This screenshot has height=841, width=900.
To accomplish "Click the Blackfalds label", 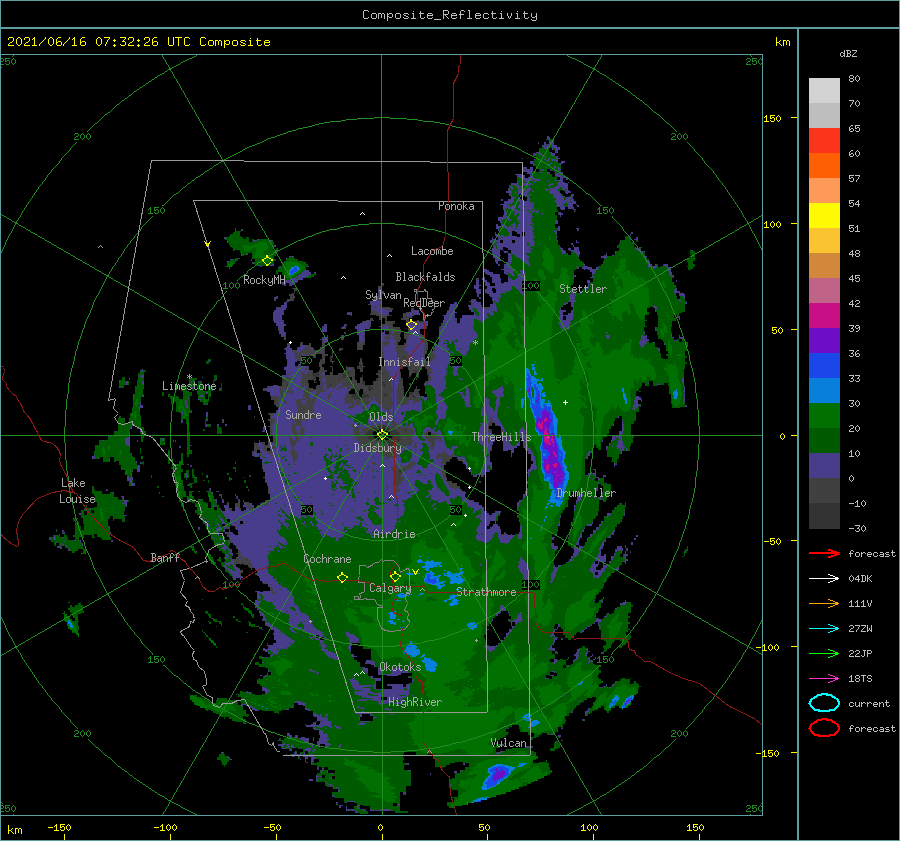I will [425, 277].
